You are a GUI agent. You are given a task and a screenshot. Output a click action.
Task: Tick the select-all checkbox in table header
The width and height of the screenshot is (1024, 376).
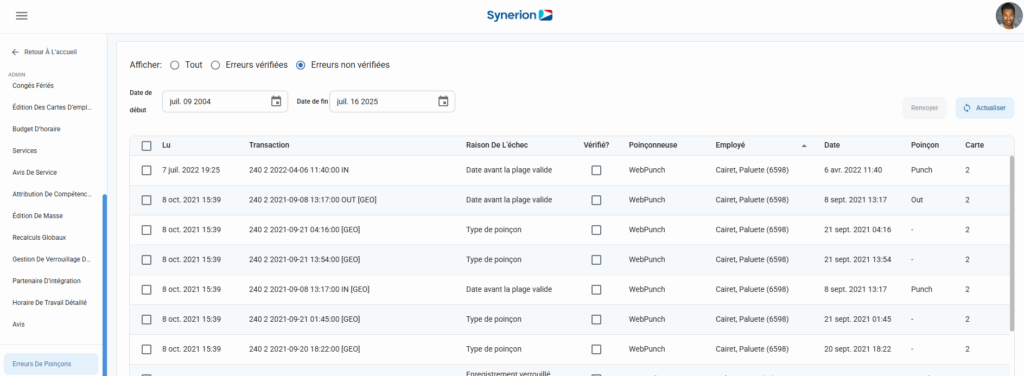pyautogui.click(x=146, y=146)
